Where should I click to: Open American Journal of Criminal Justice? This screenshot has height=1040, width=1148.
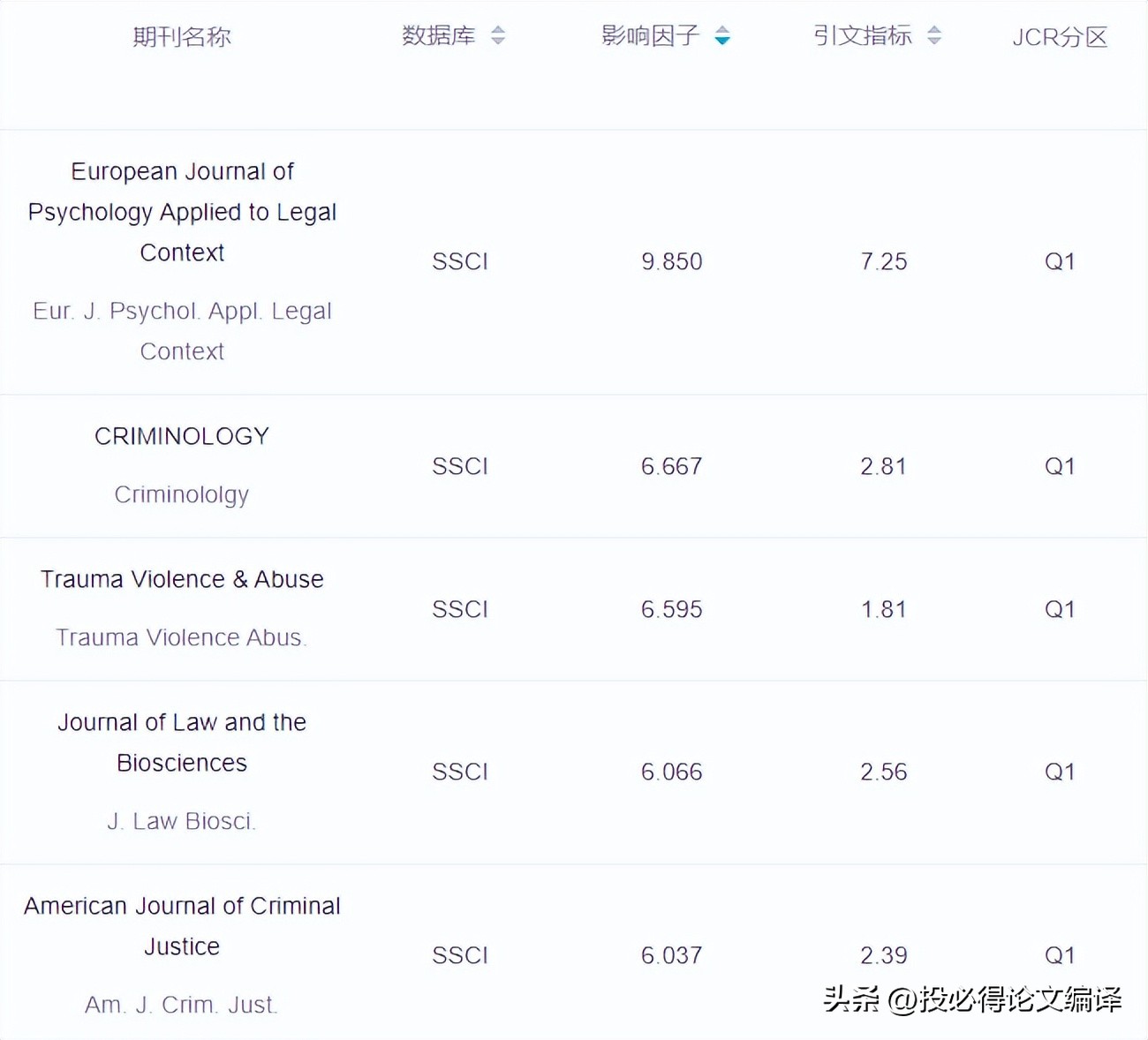point(182,926)
